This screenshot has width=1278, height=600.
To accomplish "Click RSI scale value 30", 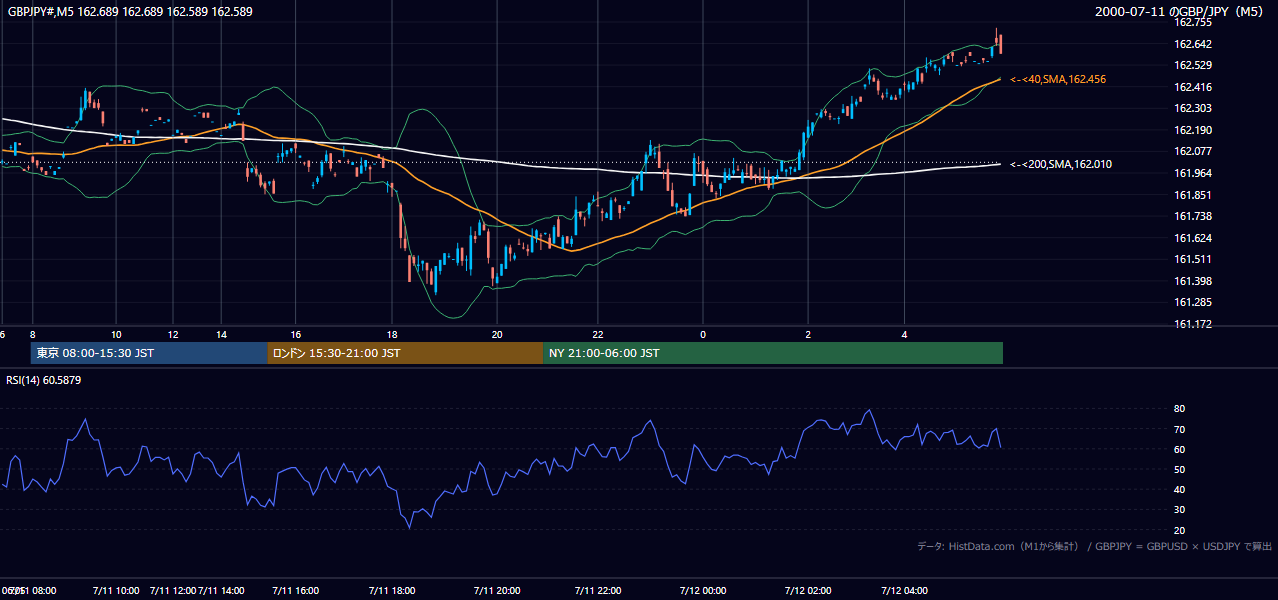I will pyautogui.click(x=1179, y=509).
